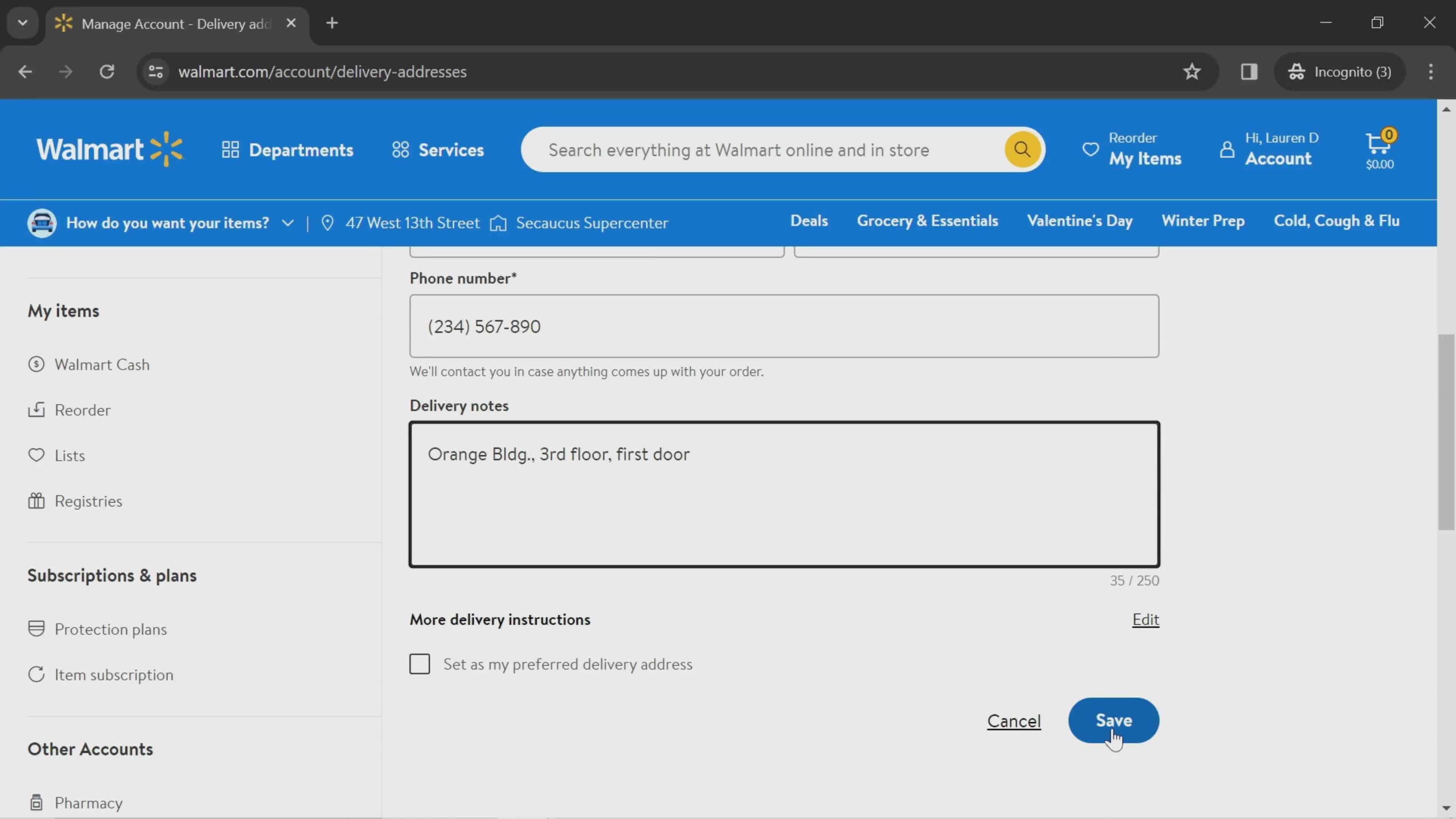The width and height of the screenshot is (1456, 819).
Task: Toggle the browser side panel
Action: (x=1249, y=72)
